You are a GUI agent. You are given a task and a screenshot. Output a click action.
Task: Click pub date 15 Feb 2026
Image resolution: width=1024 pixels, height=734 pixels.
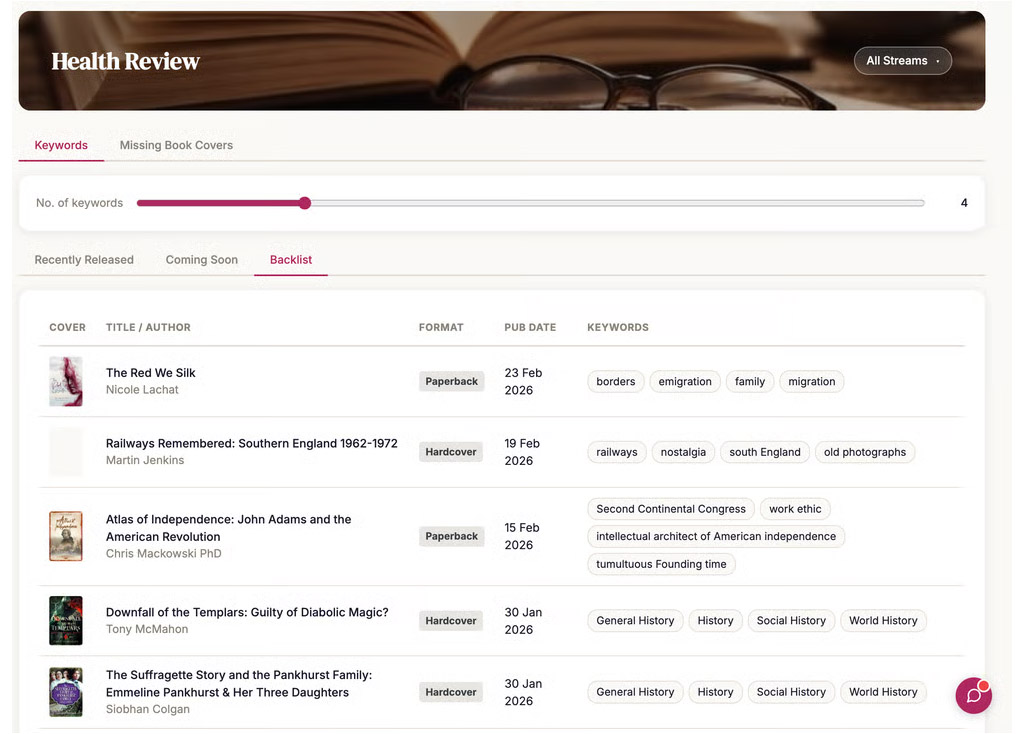[522, 536]
